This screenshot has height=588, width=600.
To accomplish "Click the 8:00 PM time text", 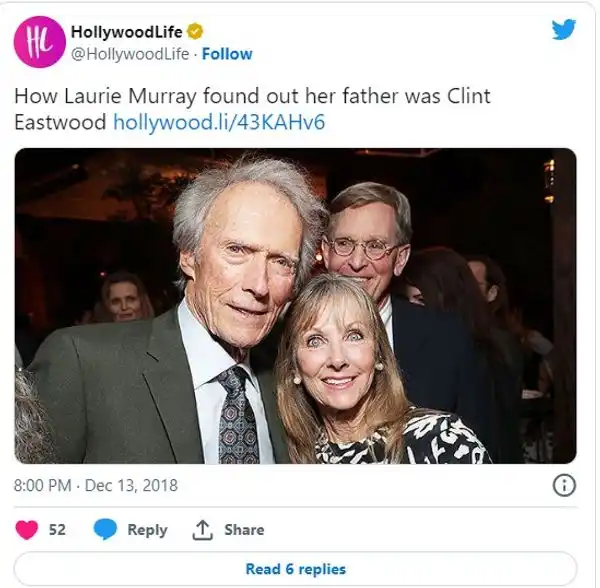I will 44,486.
